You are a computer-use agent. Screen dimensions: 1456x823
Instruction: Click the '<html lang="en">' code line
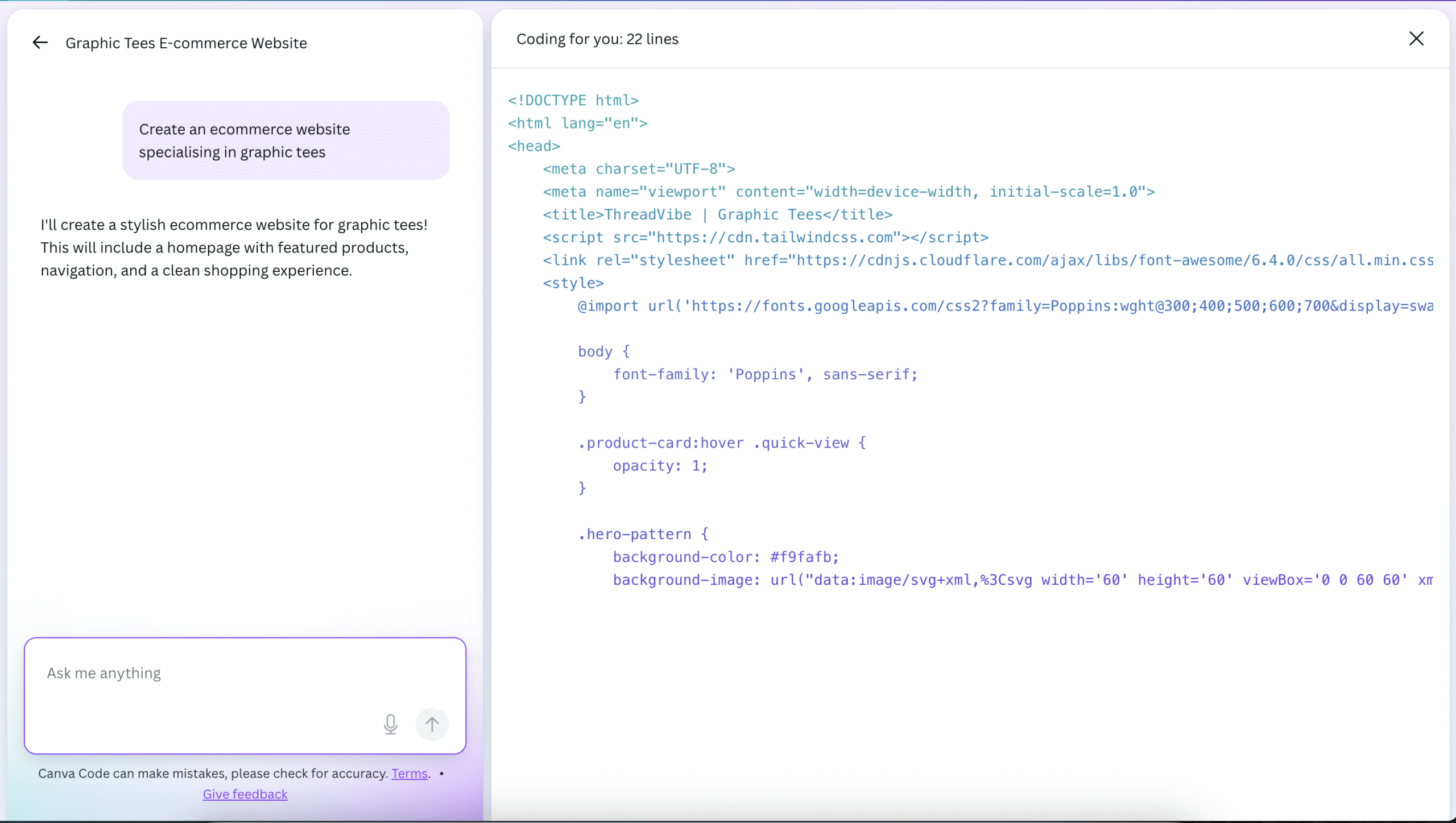tap(578, 123)
